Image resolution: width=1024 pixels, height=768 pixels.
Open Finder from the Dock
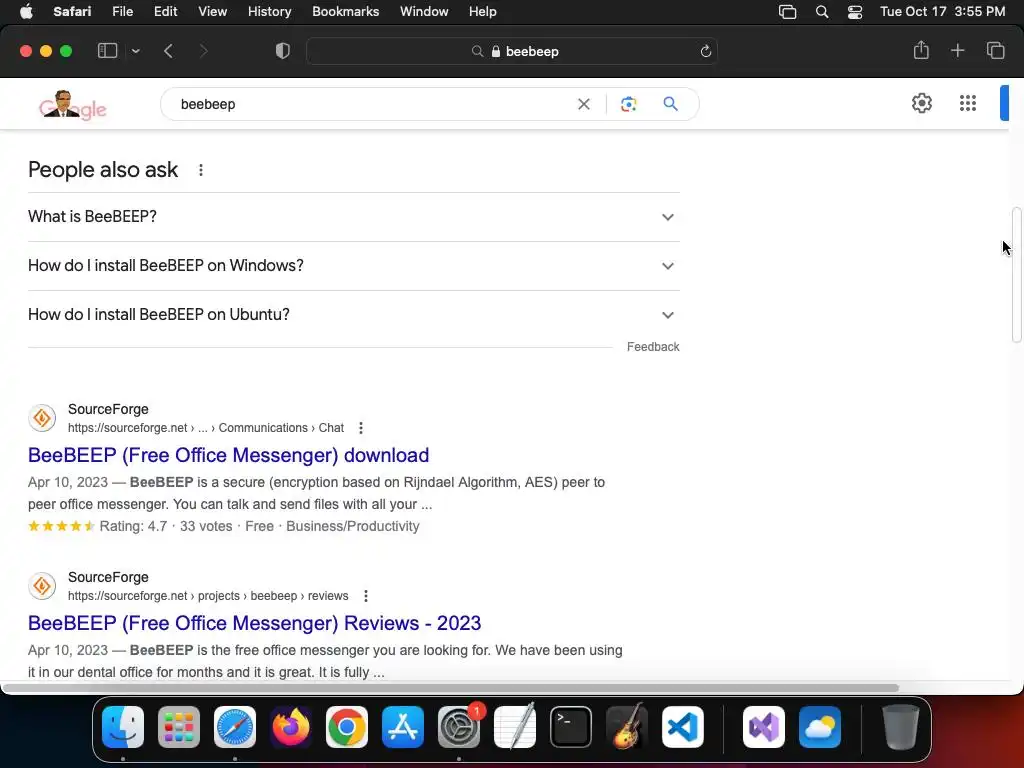123,727
